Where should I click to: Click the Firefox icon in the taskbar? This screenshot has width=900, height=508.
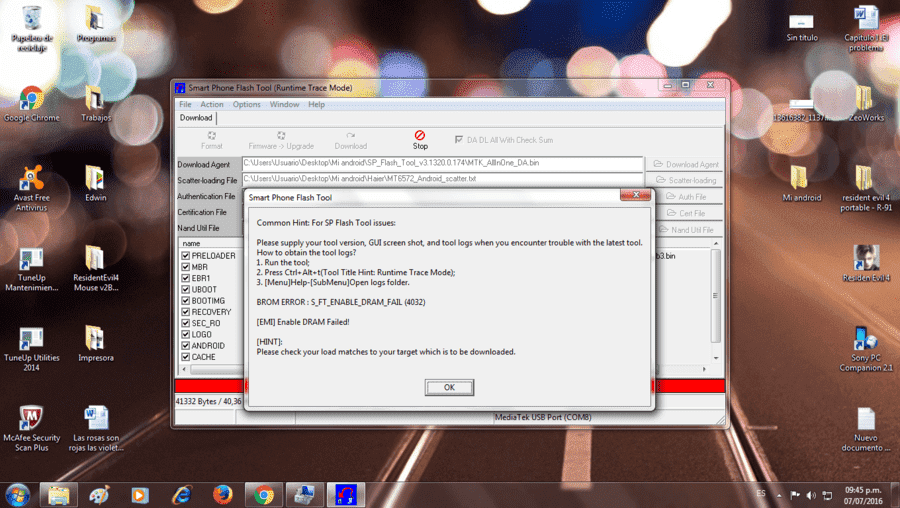tap(223, 495)
